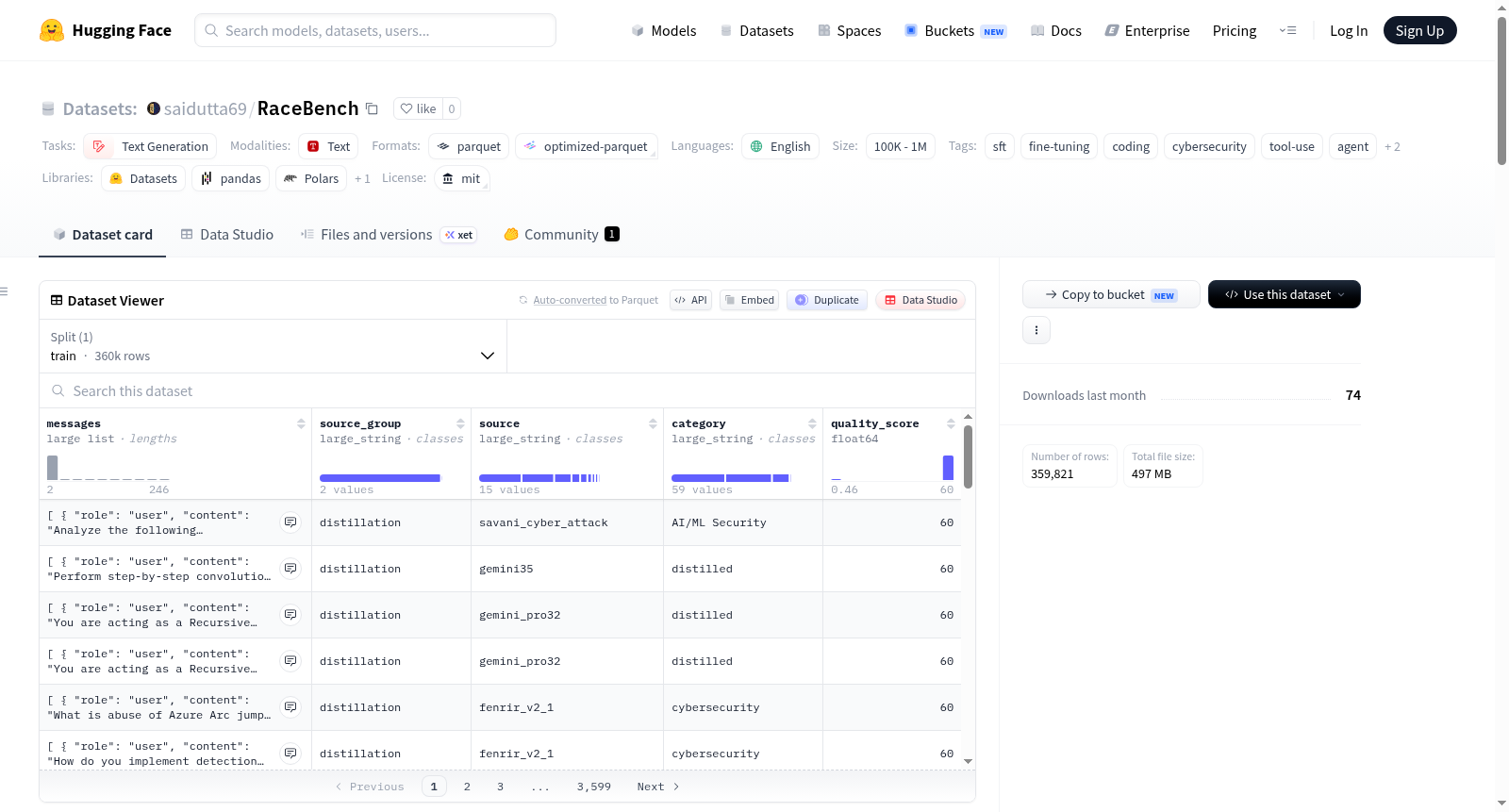Click the page vertical scrollbar thumb

(1501, 91)
